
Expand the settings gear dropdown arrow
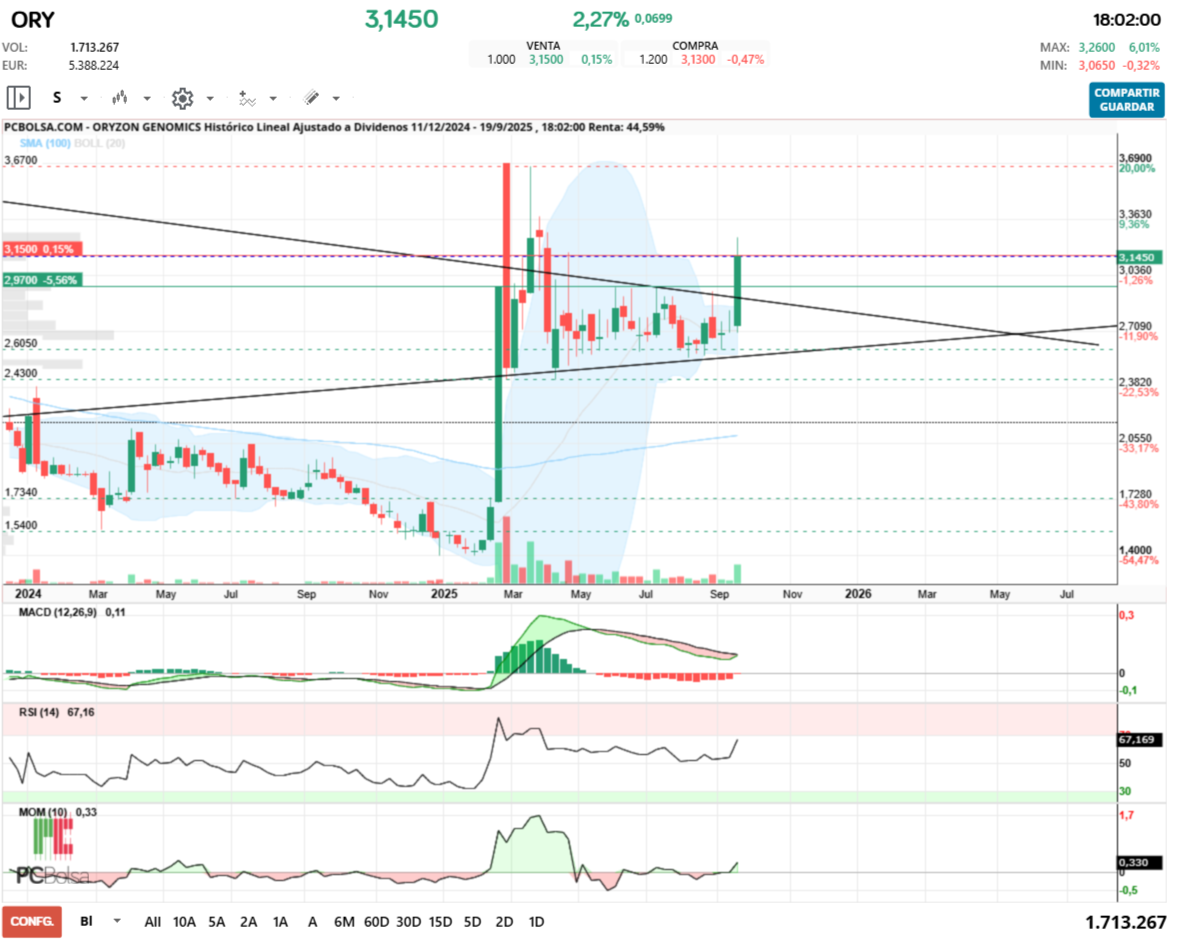(x=210, y=98)
